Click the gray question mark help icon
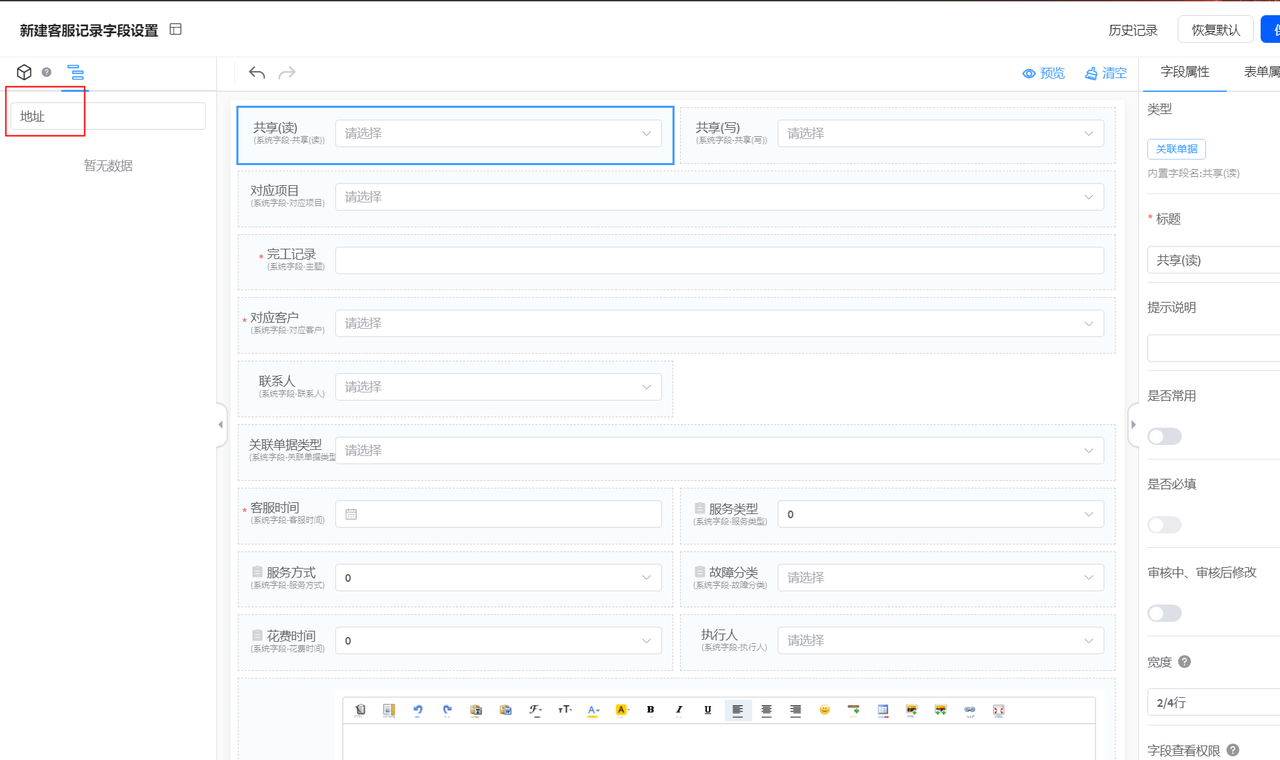 pos(46,72)
